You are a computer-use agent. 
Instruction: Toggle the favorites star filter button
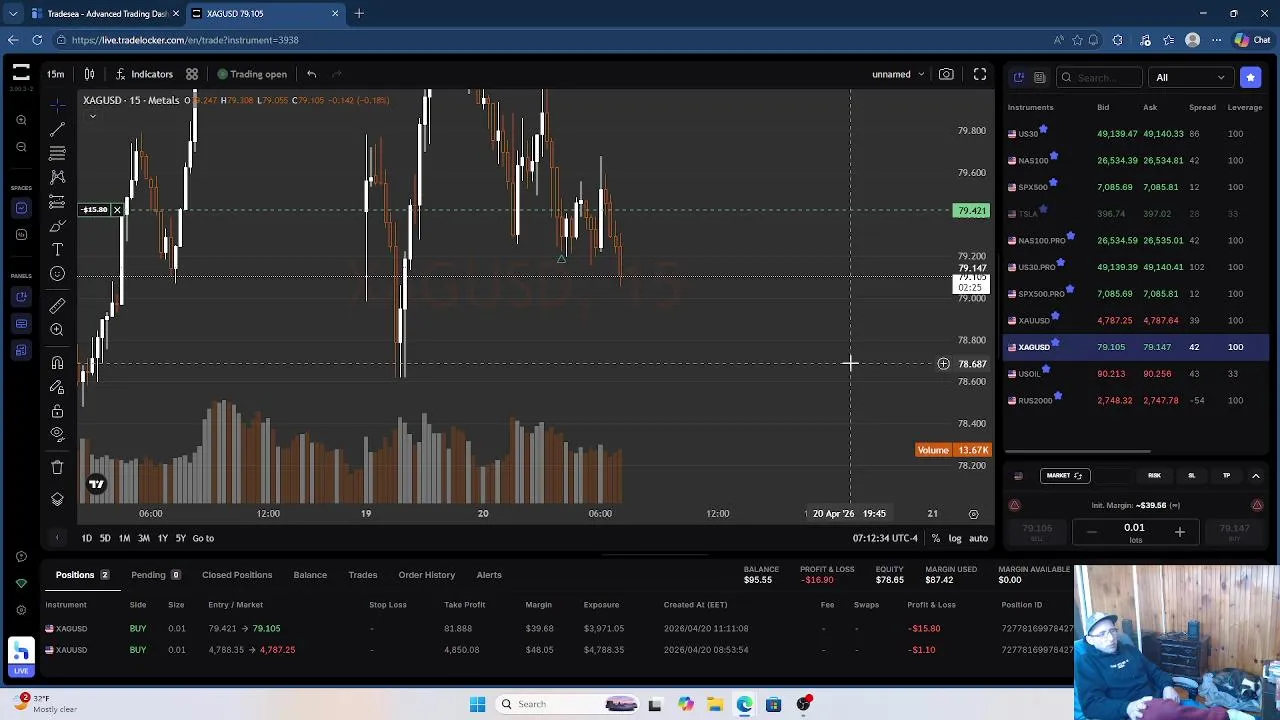click(1250, 77)
